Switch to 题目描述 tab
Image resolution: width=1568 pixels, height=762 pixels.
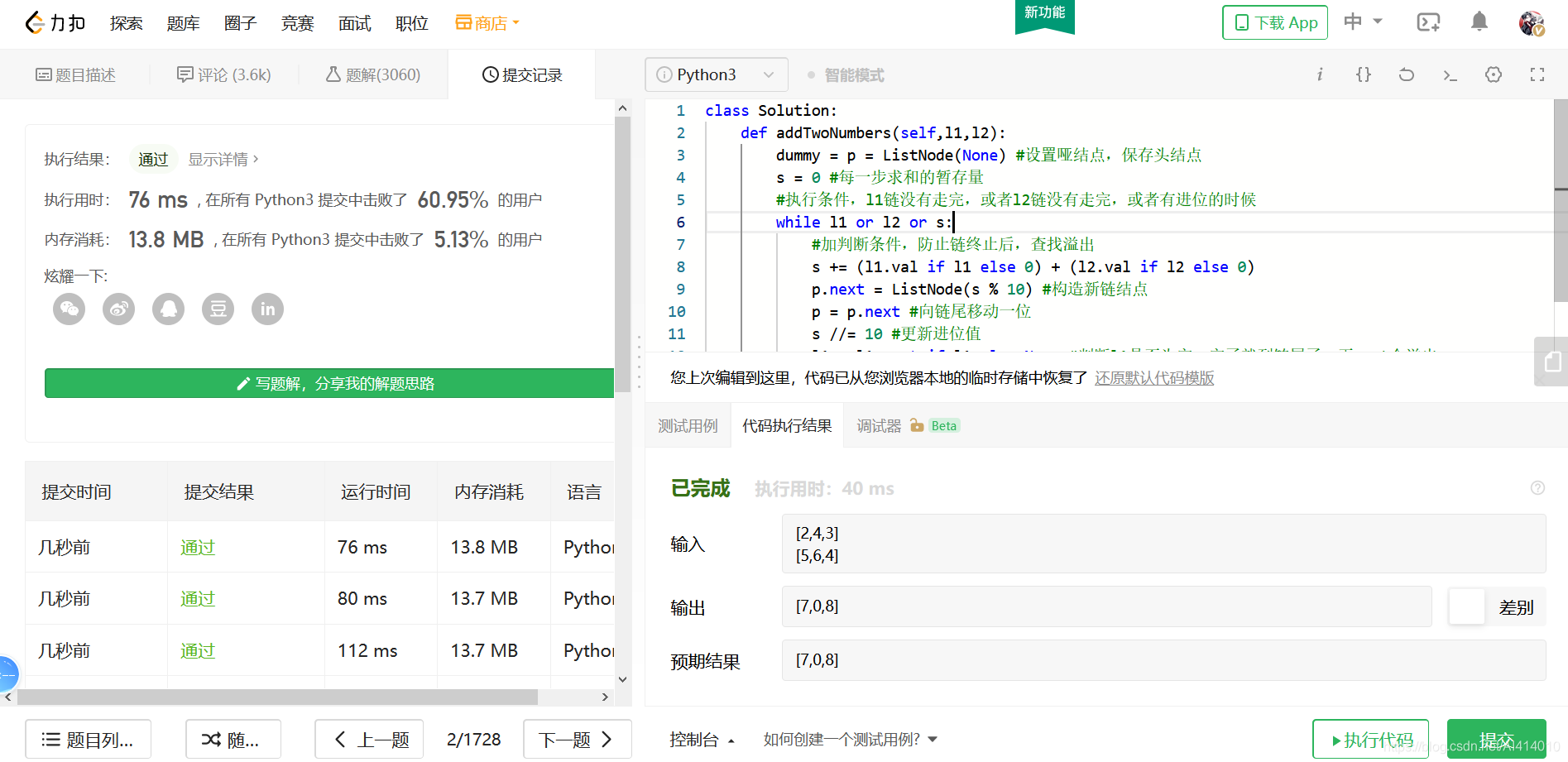pyautogui.click(x=75, y=75)
